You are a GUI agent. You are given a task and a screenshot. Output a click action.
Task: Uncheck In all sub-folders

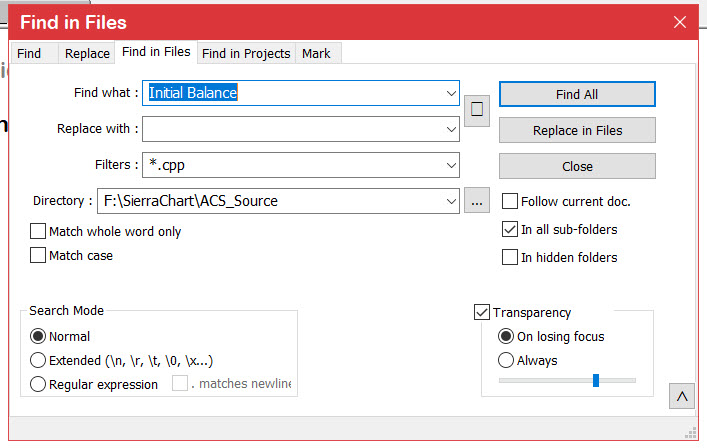(510, 229)
